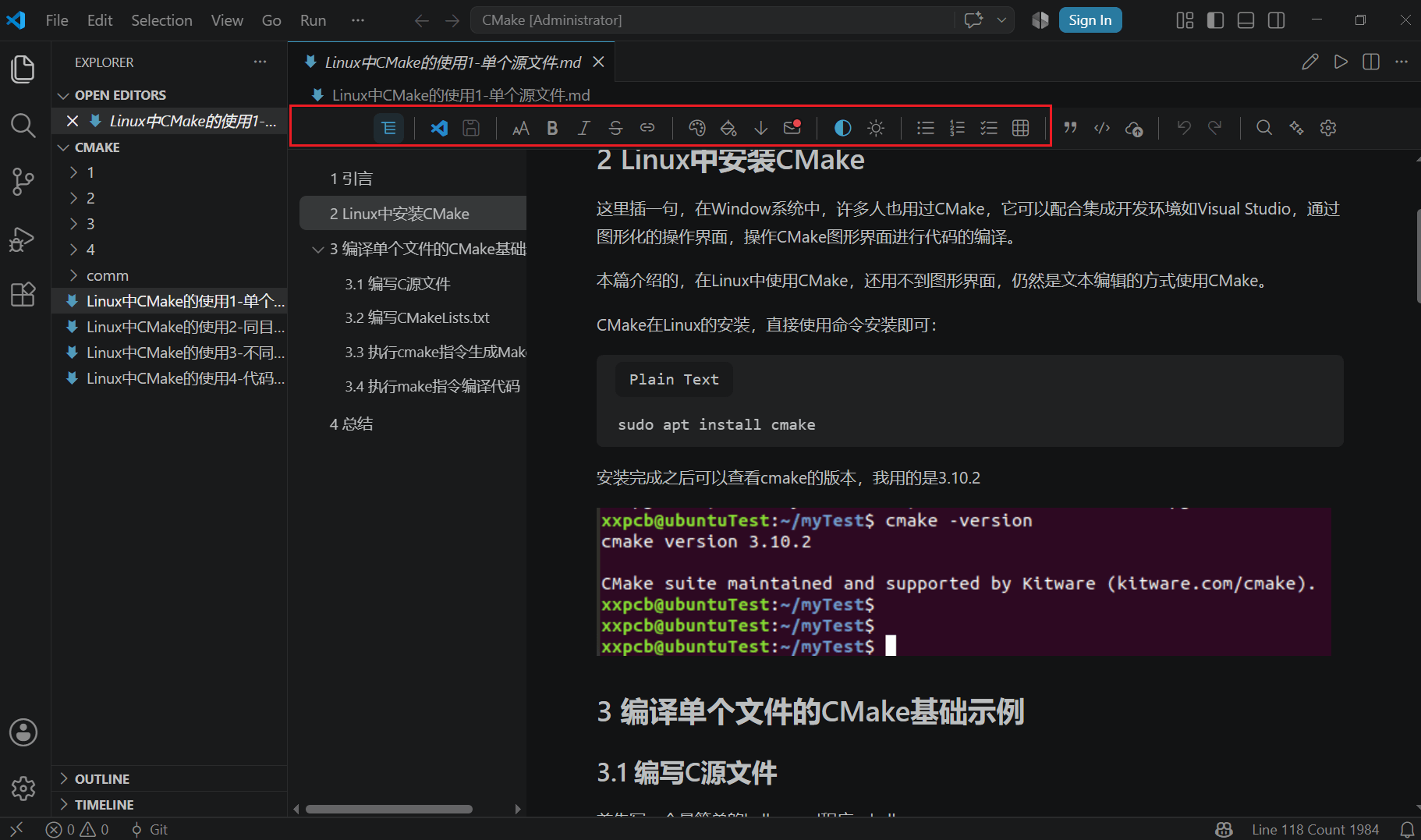The width and height of the screenshot is (1421, 840).
Task: Collapse outline item 3 chevron
Action: 317,250
